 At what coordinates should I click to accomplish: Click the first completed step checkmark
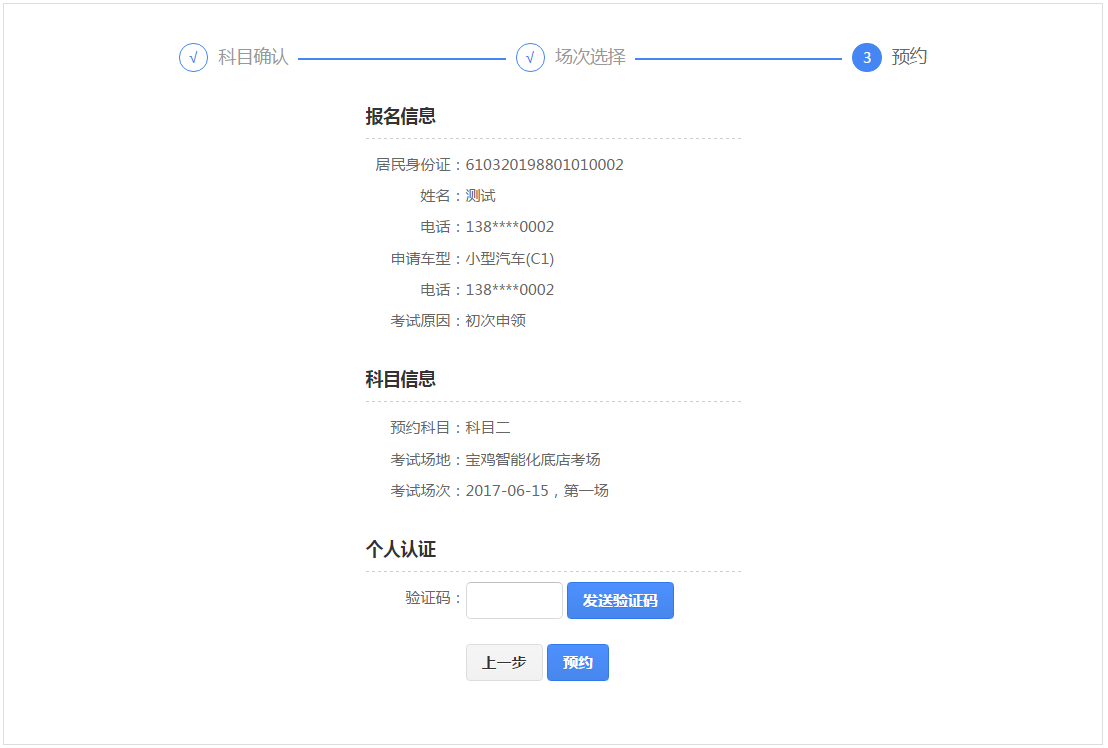pyautogui.click(x=193, y=58)
